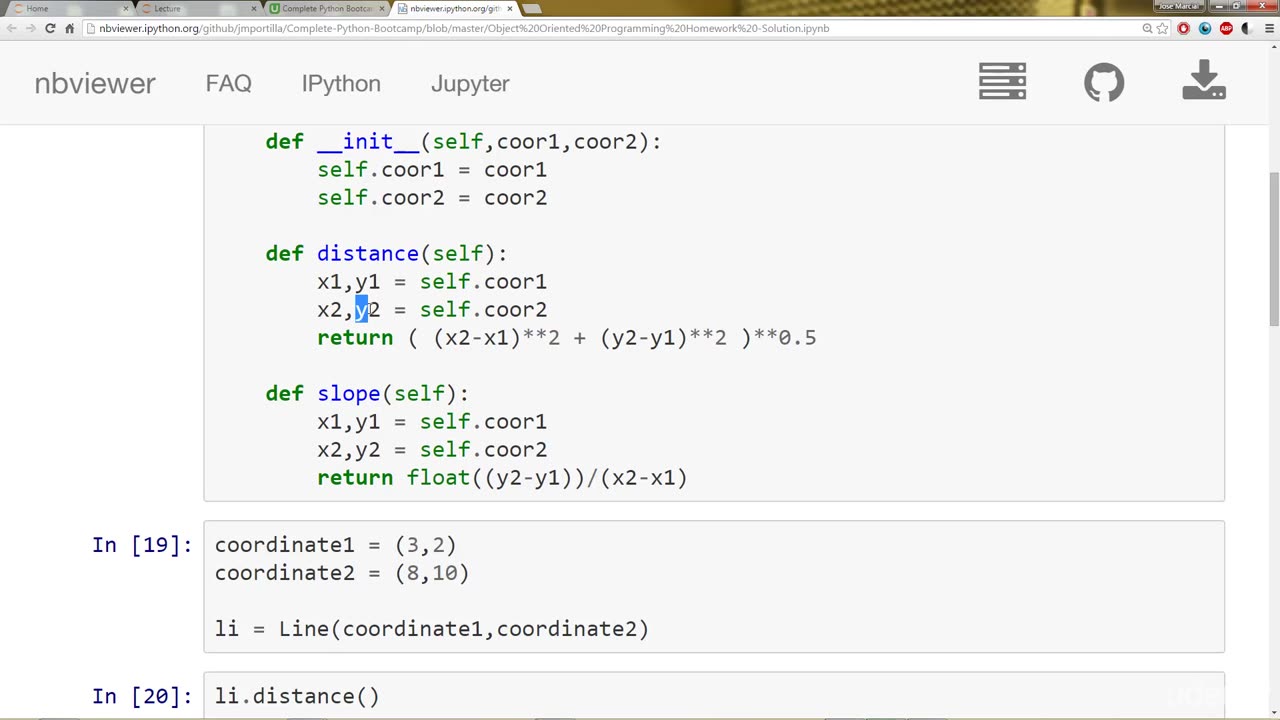
Task: Select the nbviewer.ipython.org tab
Action: pyautogui.click(x=453, y=9)
